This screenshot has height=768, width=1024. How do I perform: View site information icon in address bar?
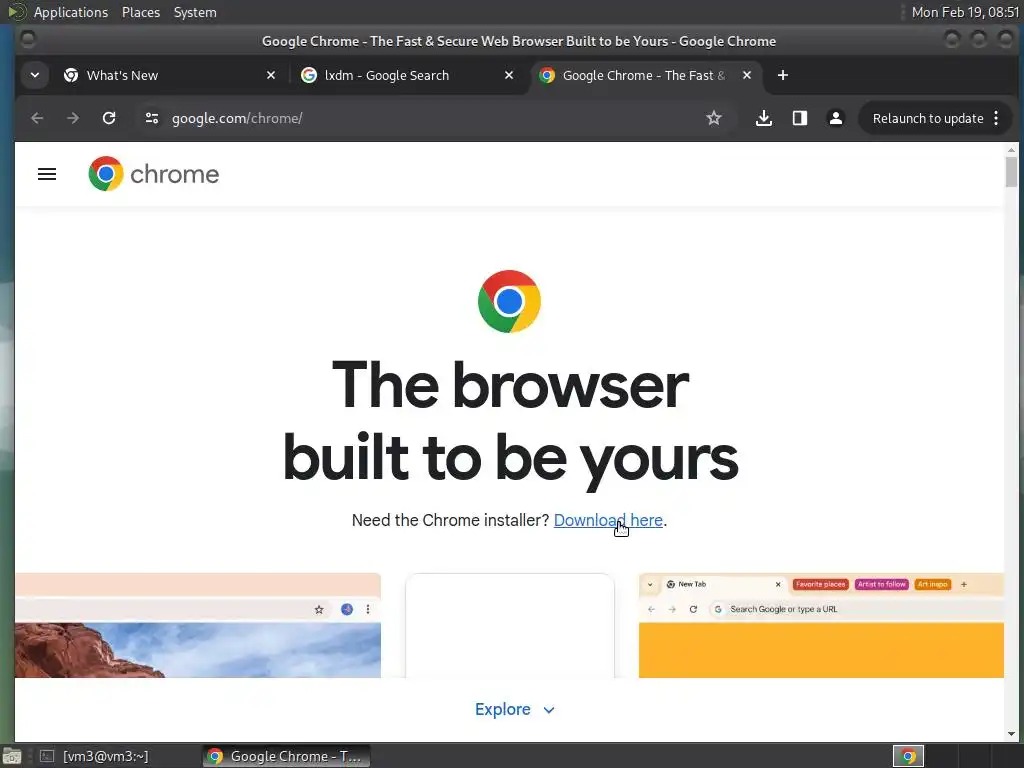click(152, 118)
